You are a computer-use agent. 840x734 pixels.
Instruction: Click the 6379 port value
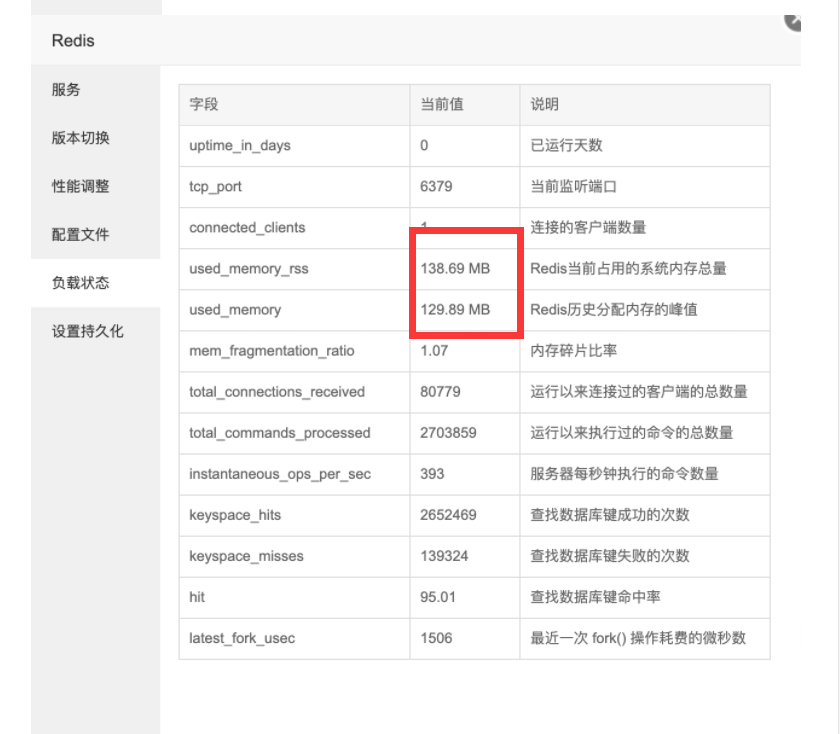(x=436, y=186)
